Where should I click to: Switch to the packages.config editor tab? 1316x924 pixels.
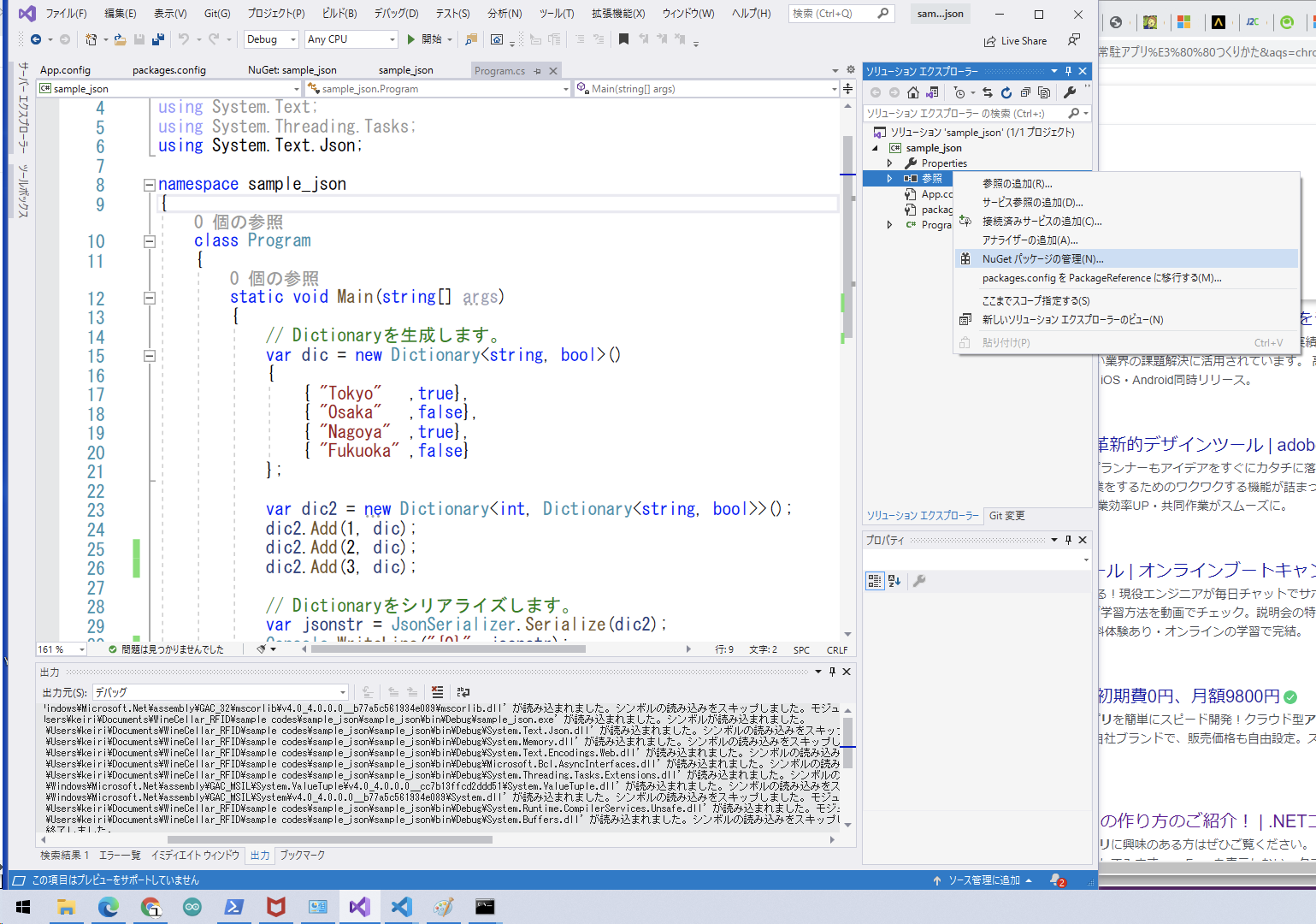(x=169, y=70)
